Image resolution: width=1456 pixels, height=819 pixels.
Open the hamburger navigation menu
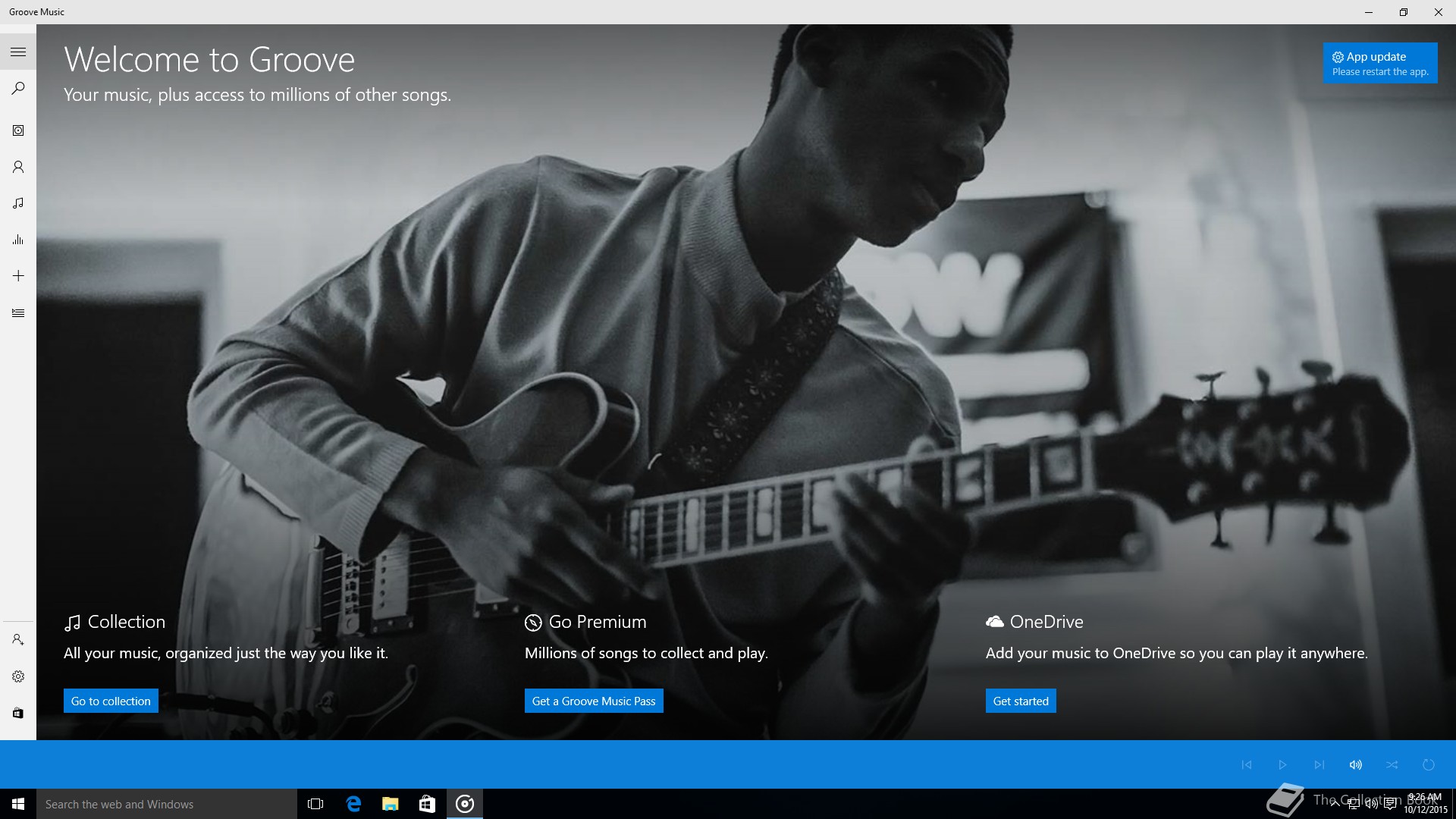click(18, 52)
